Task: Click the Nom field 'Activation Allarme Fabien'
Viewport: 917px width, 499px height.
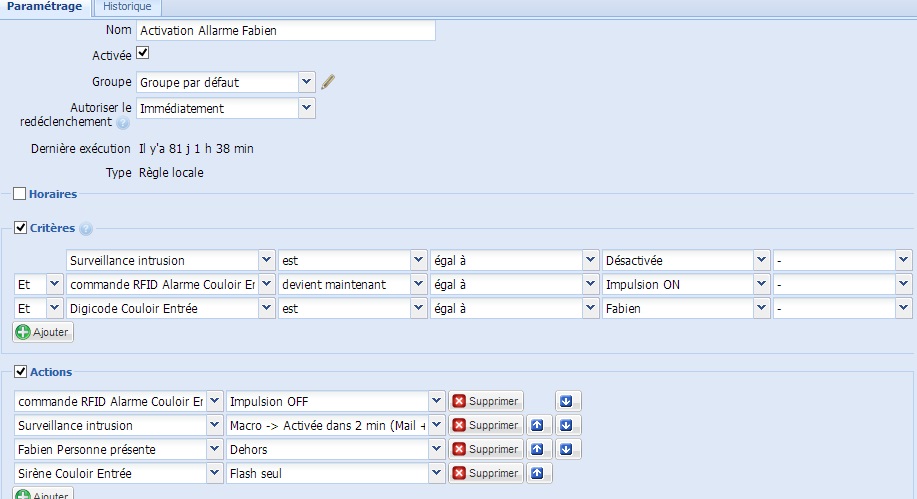Action: tap(285, 30)
